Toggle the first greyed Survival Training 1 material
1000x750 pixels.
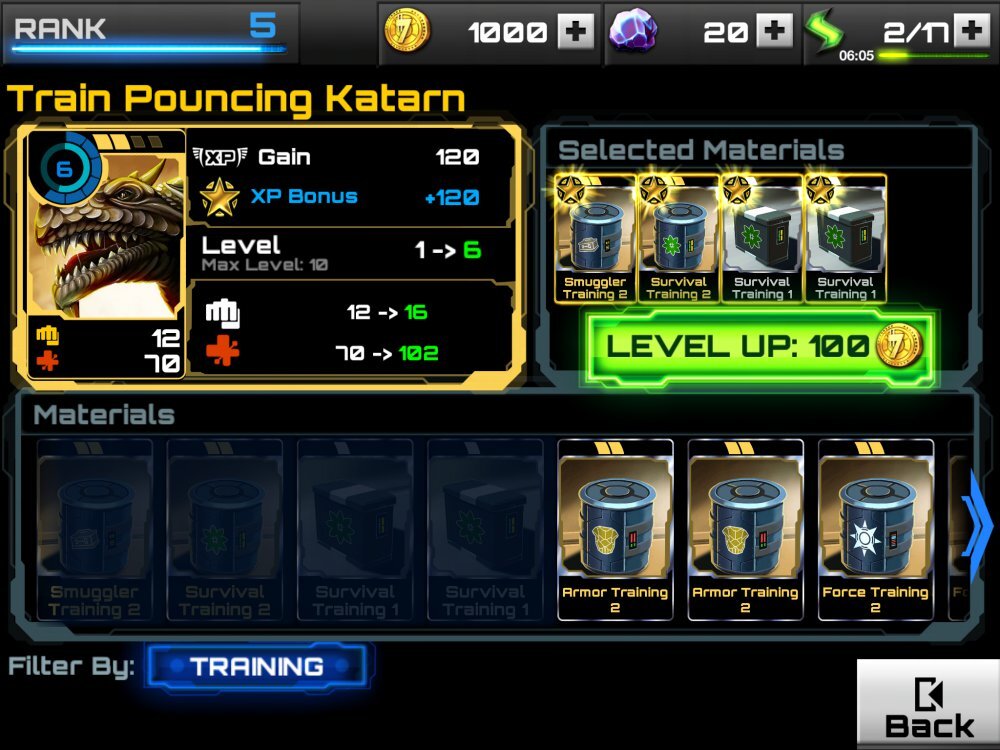point(355,529)
